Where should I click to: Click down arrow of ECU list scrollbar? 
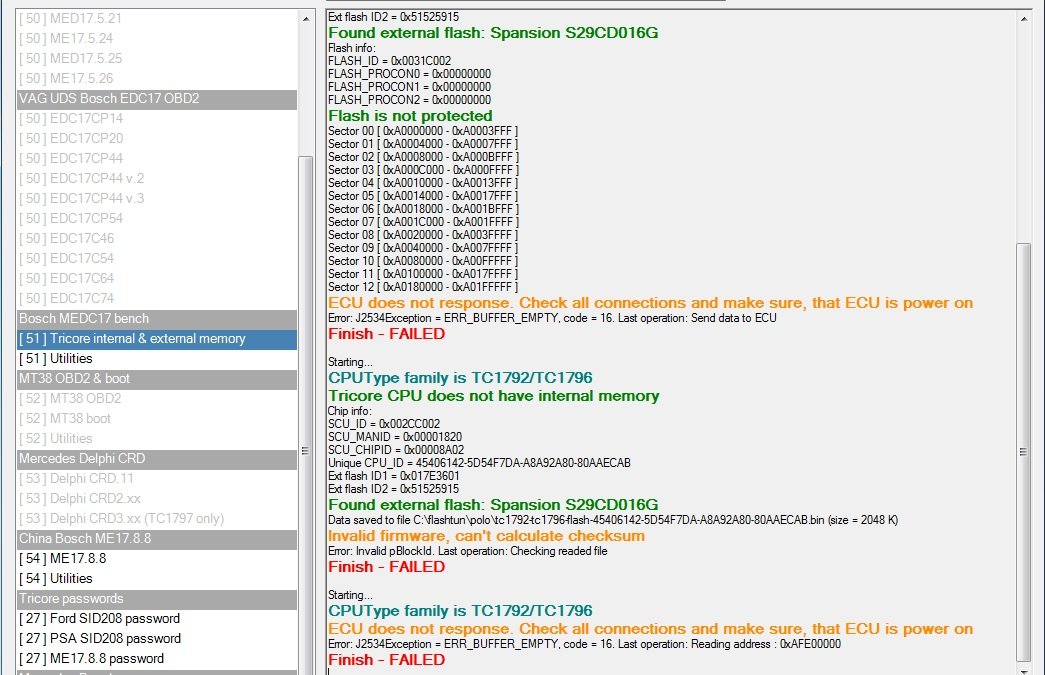(306, 666)
